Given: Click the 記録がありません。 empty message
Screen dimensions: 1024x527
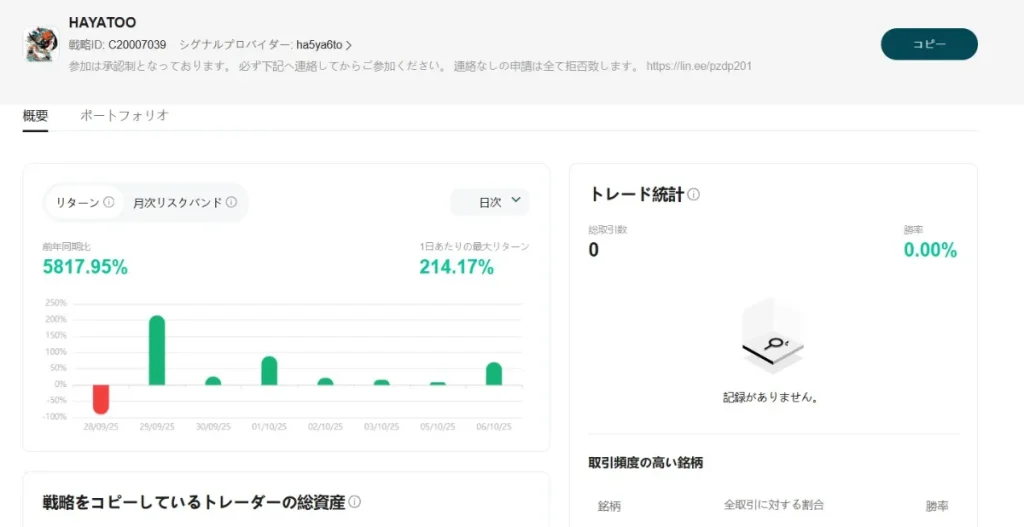Looking at the screenshot, I should pos(771,397).
